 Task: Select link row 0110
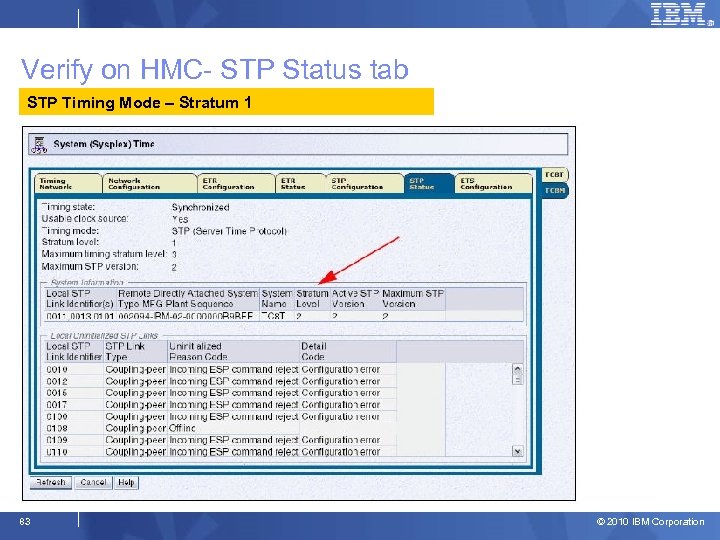click(220, 452)
